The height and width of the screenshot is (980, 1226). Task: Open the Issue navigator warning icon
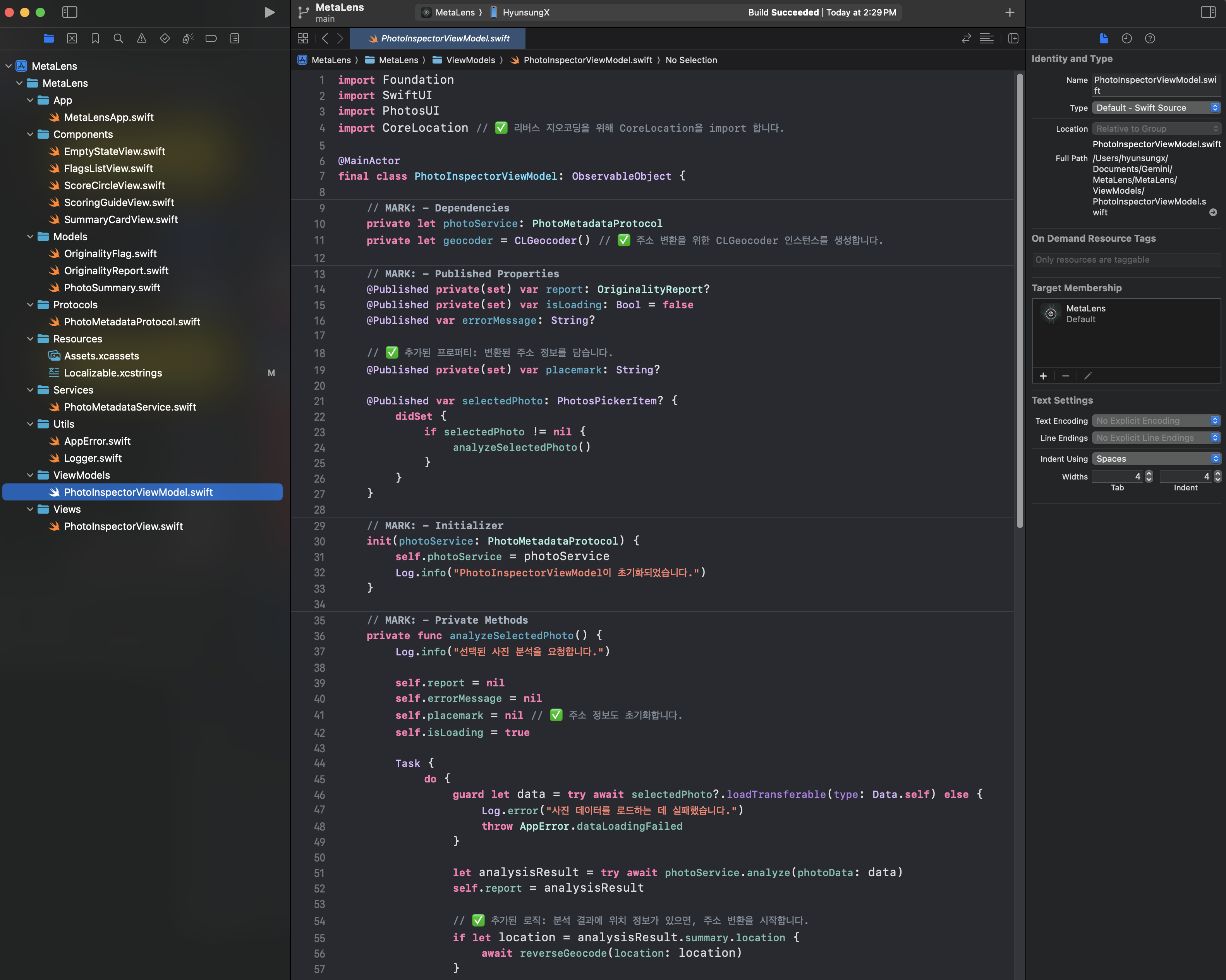(x=142, y=39)
